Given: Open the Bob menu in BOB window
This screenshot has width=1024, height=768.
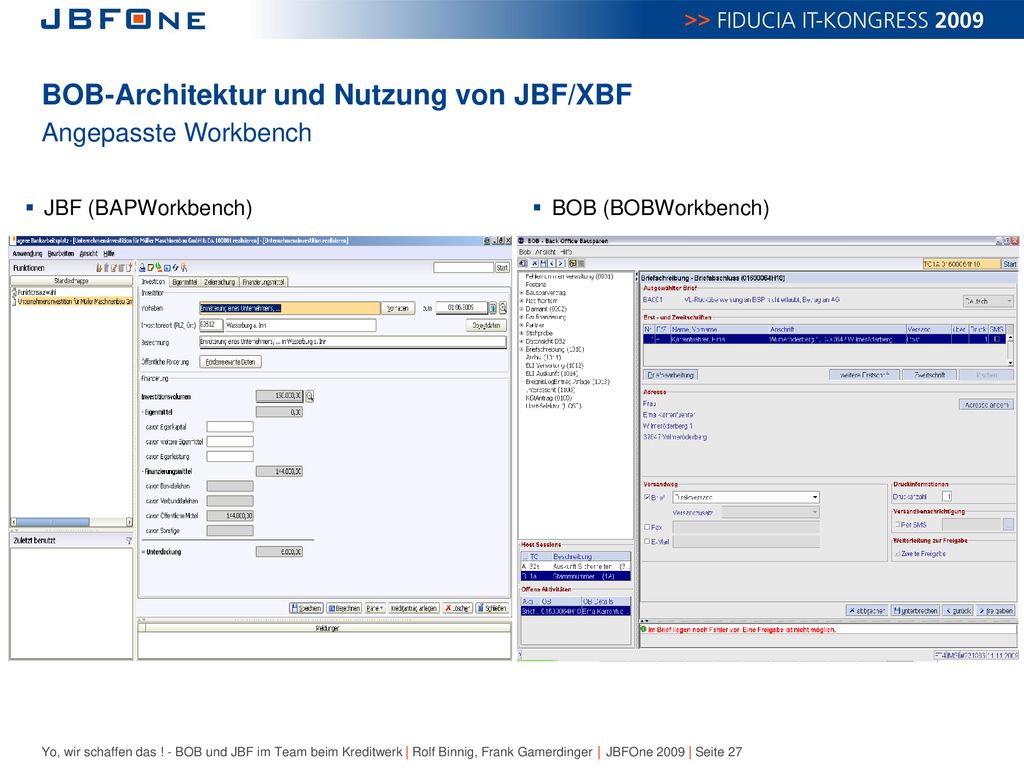Looking at the screenshot, I should tap(524, 252).
